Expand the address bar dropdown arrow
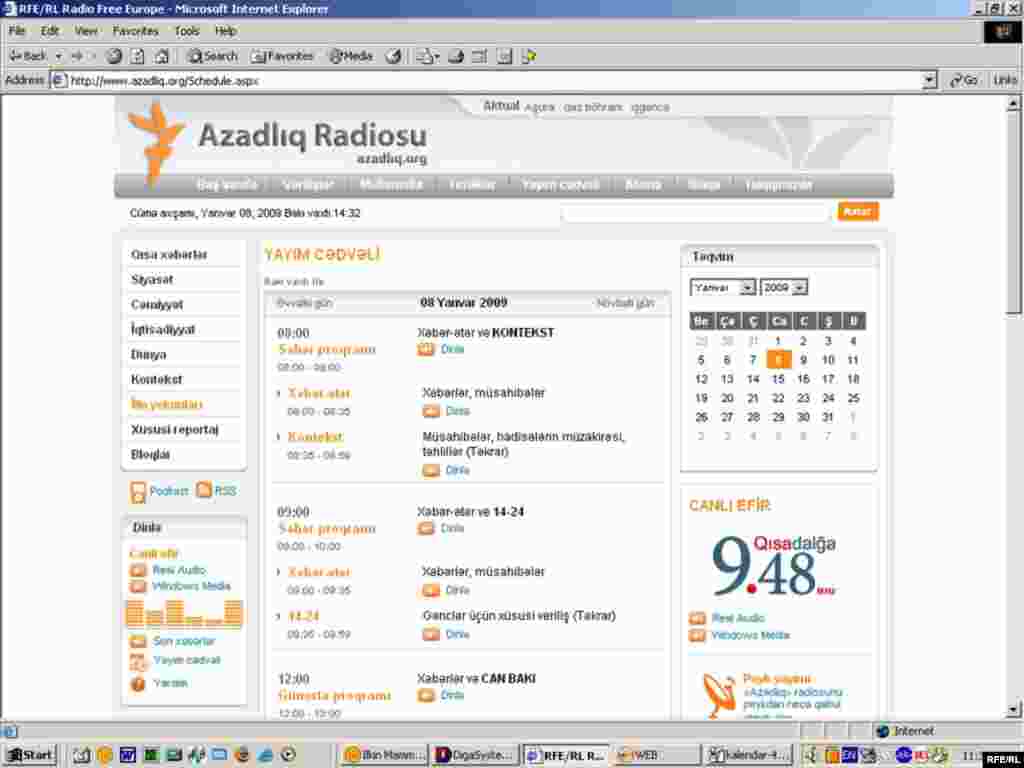 [x=929, y=79]
